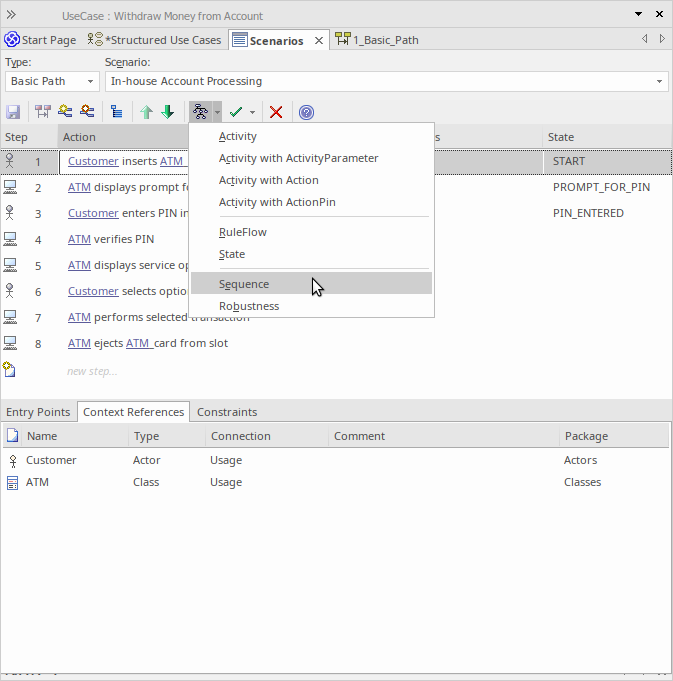Click the Customer link in step 6

click(93, 291)
